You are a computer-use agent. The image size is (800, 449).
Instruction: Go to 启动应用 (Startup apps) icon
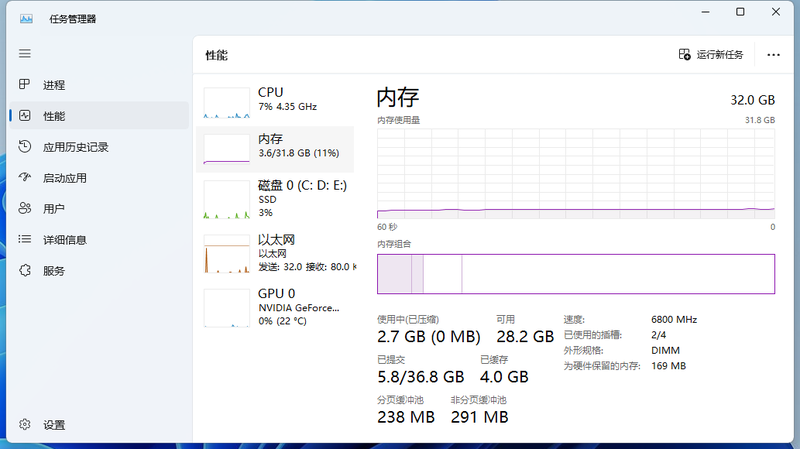click(25, 178)
